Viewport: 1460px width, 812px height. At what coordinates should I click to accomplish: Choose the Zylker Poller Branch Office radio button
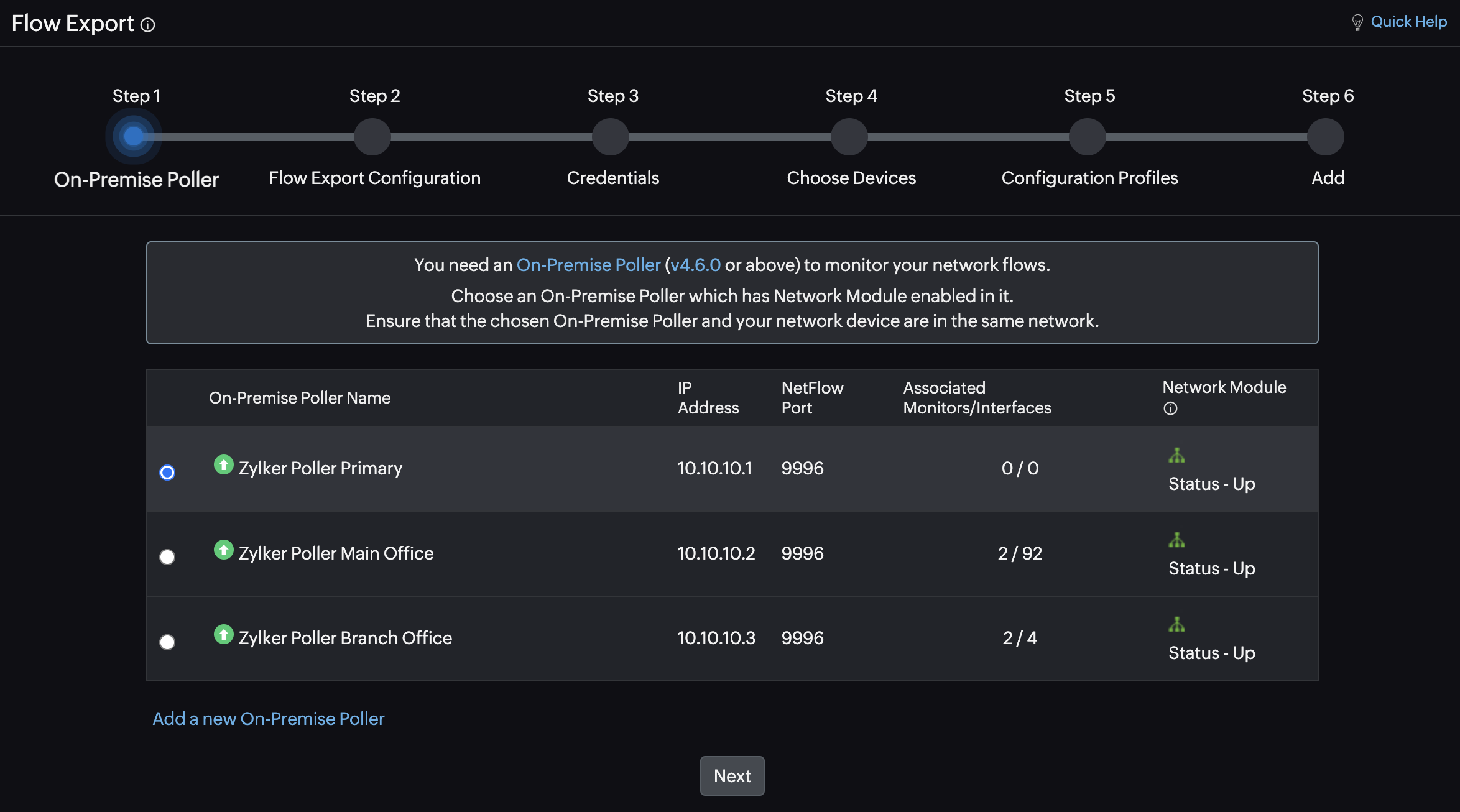point(167,642)
